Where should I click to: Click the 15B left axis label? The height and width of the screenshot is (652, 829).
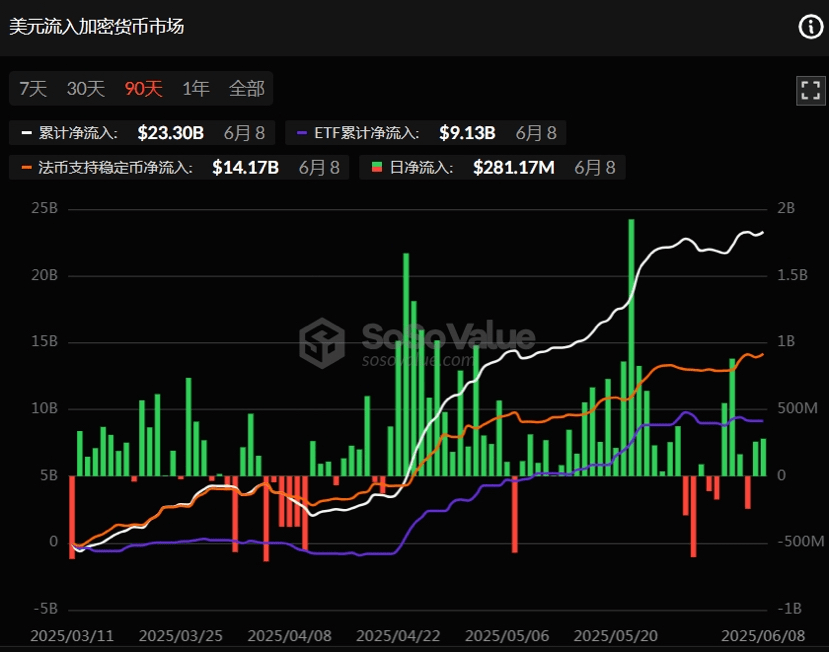(x=44, y=342)
